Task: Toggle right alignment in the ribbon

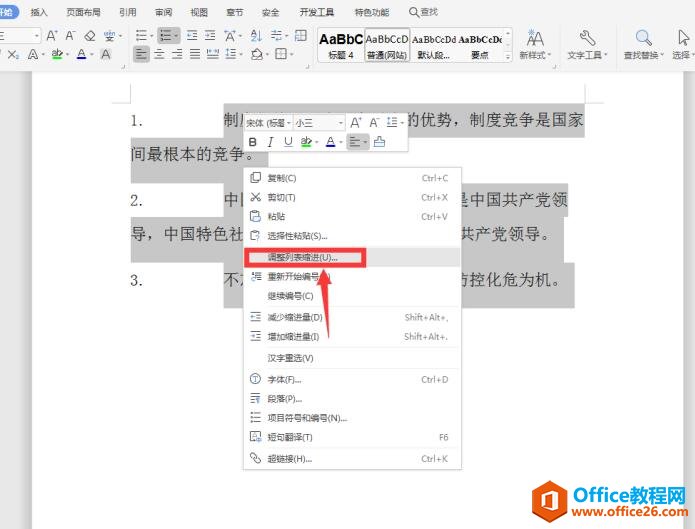Action: 177,55
